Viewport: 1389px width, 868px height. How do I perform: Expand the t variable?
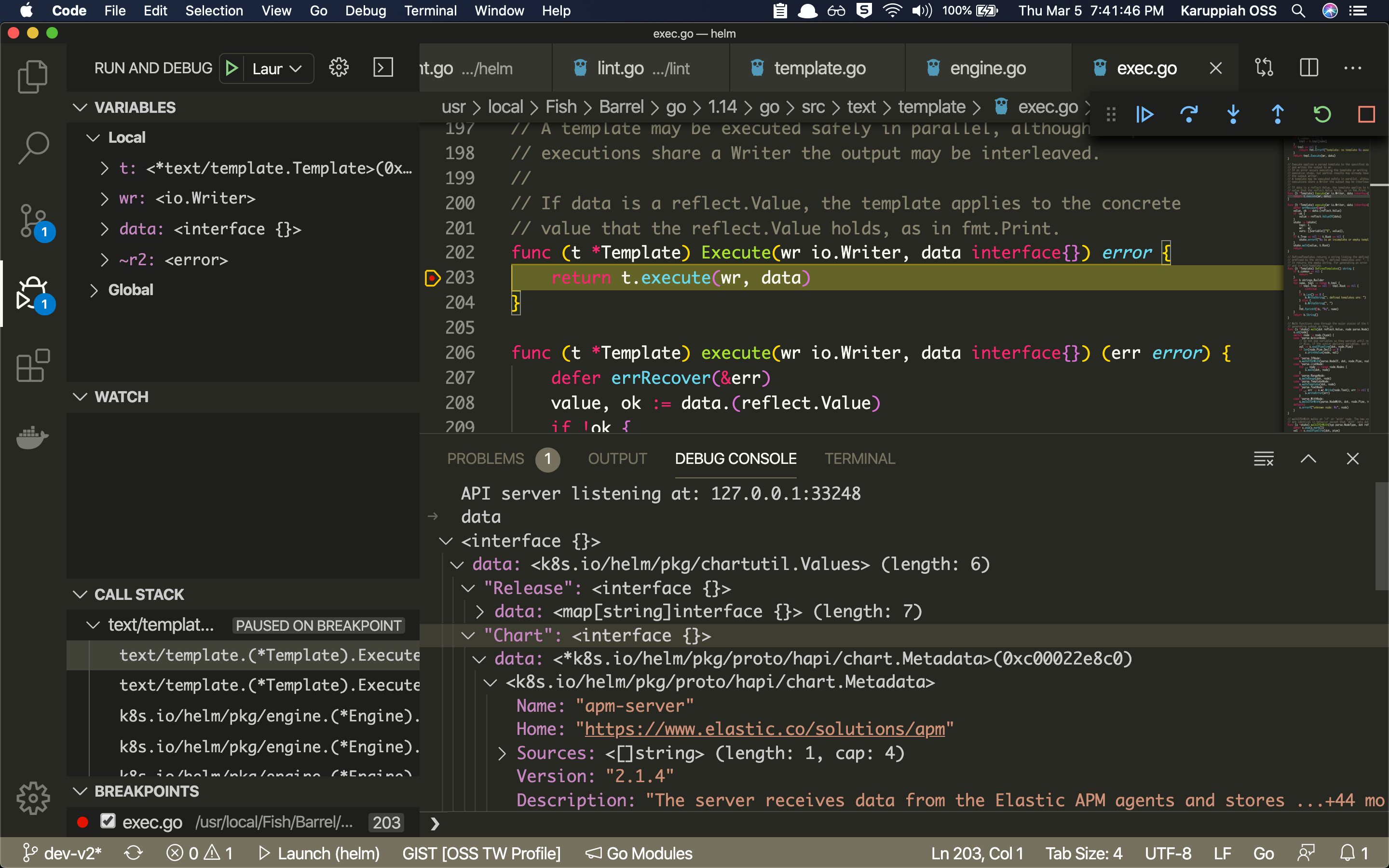tap(105, 168)
